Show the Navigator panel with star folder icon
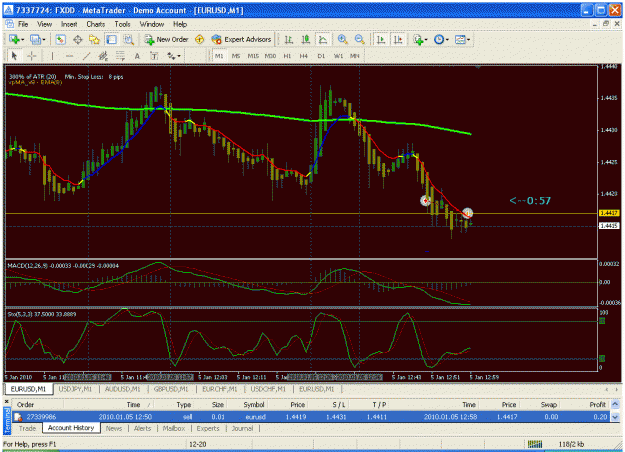The image size is (625, 452). (94, 39)
